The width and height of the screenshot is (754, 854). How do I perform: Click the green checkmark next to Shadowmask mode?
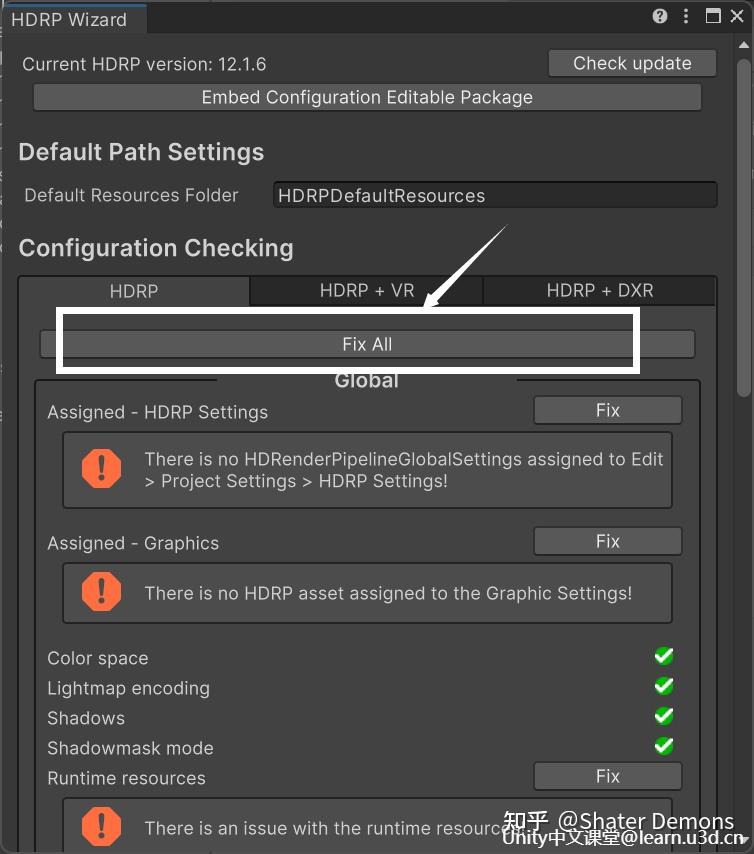pos(664,746)
